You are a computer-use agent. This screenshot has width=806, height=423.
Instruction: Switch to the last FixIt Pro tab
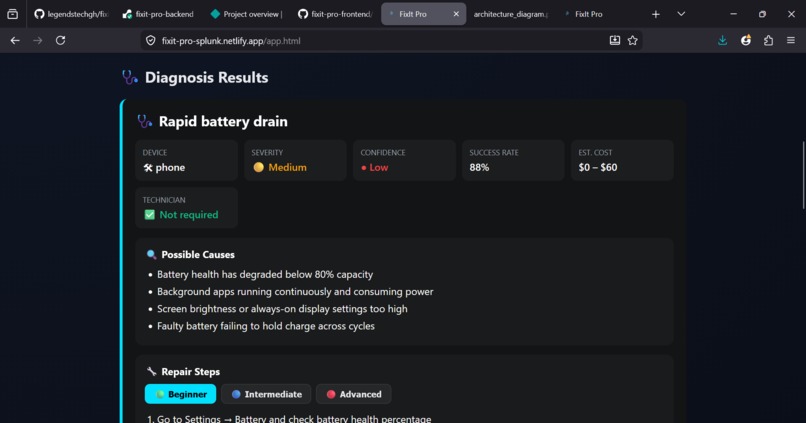coord(589,14)
